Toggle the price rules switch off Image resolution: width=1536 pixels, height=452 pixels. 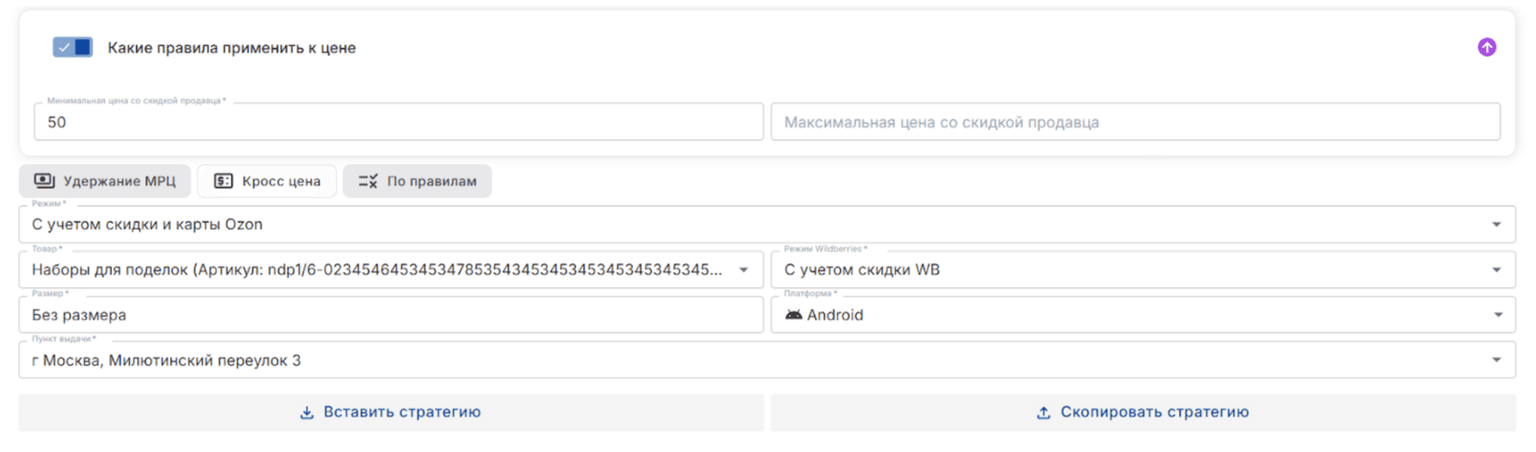pyautogui.click(x=73, y=47)
